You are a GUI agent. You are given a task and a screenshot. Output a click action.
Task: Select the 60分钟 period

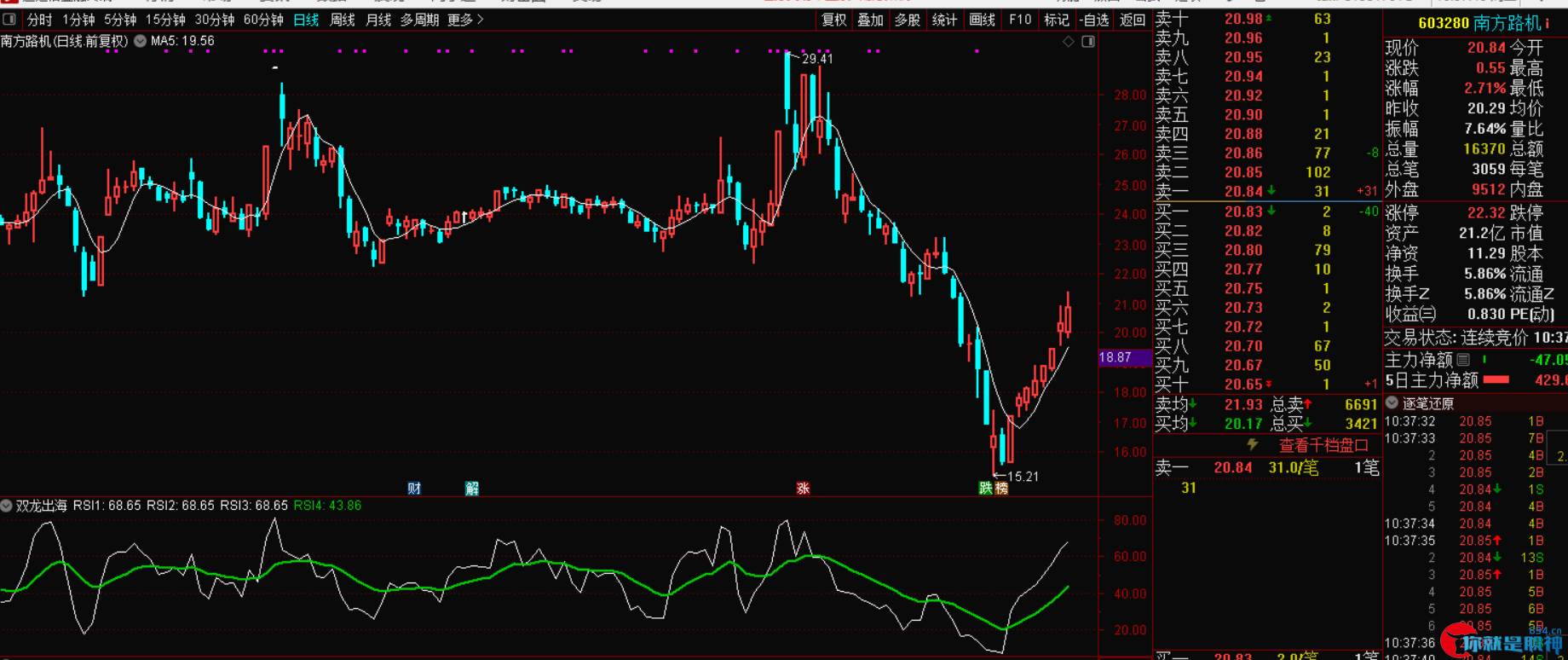click(x=263, y=20)
